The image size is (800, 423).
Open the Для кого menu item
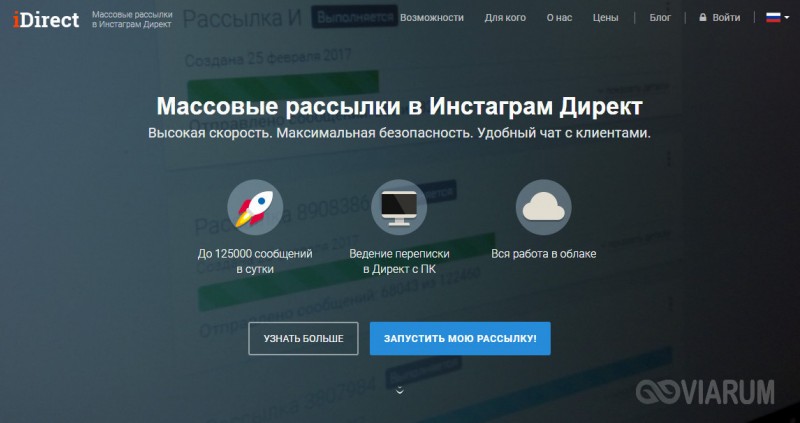pyautogui.click(x=505, y=18)
